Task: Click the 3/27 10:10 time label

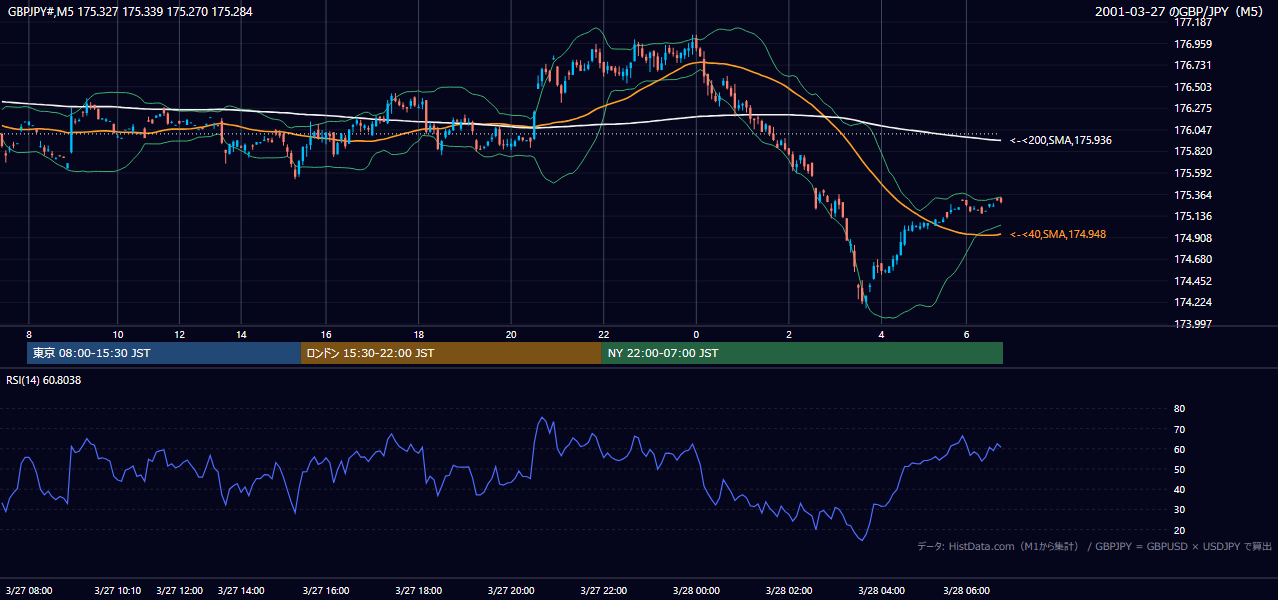Action: click(x=118, y=590)
